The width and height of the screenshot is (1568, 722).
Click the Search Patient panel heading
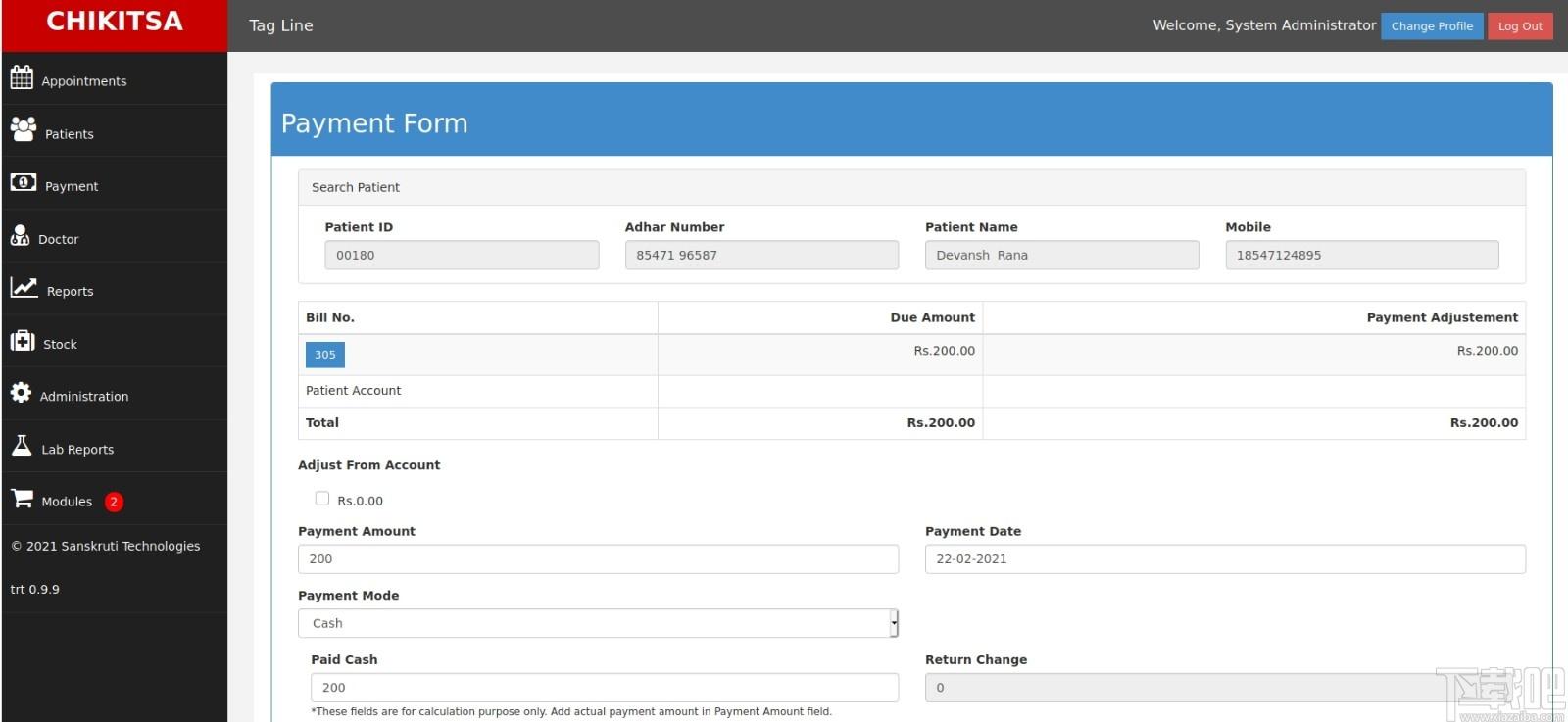point(356,187)
